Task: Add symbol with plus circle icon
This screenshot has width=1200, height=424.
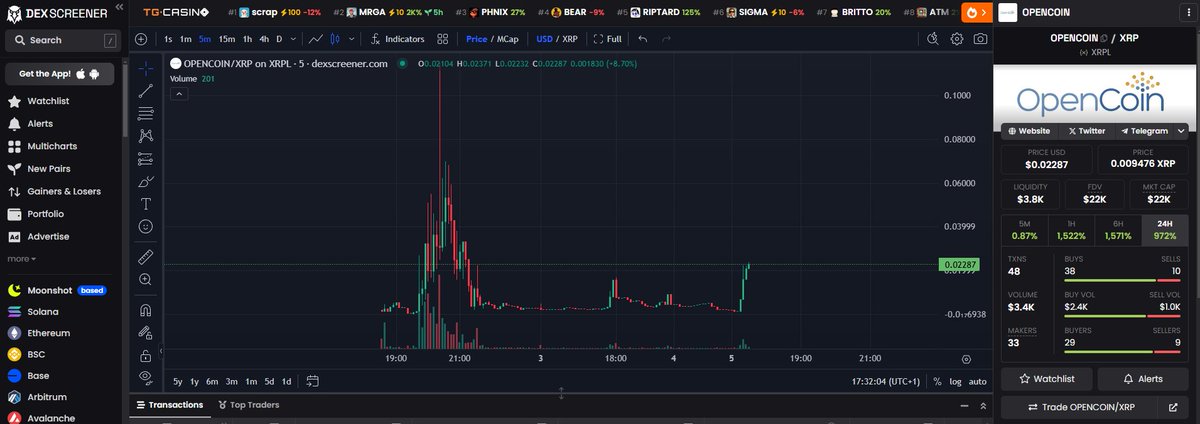Action: click(141, 39)
